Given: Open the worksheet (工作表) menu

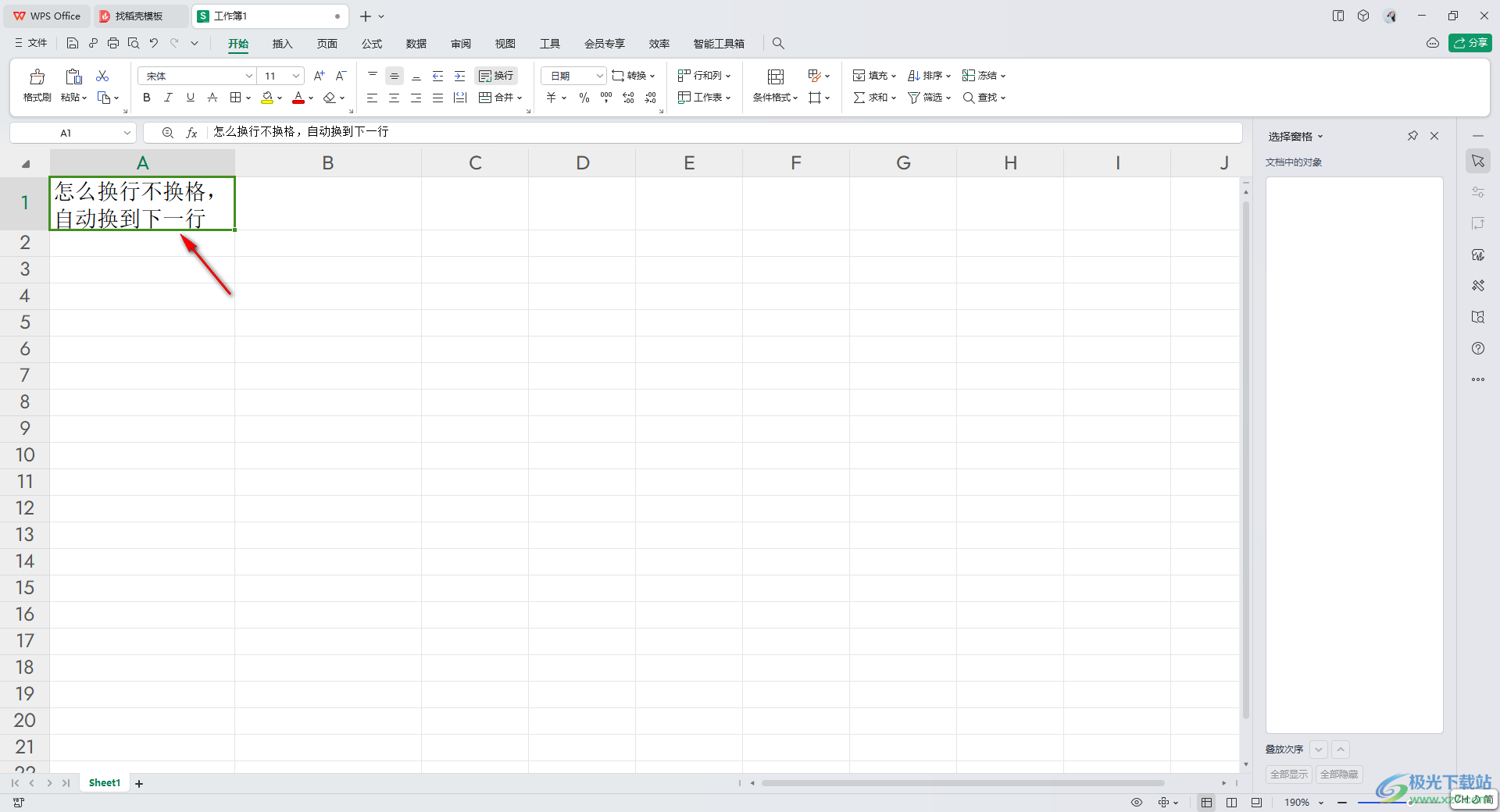Looking at the screenshot, I should [x=704, y=98].
